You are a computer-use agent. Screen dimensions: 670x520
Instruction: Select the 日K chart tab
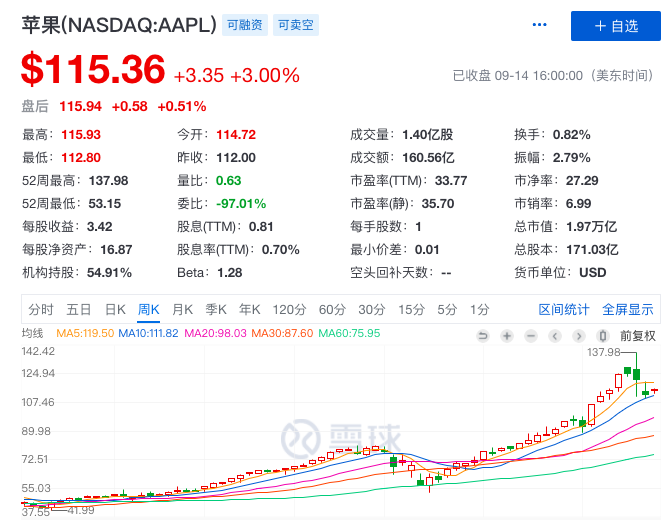pos(115,309)
